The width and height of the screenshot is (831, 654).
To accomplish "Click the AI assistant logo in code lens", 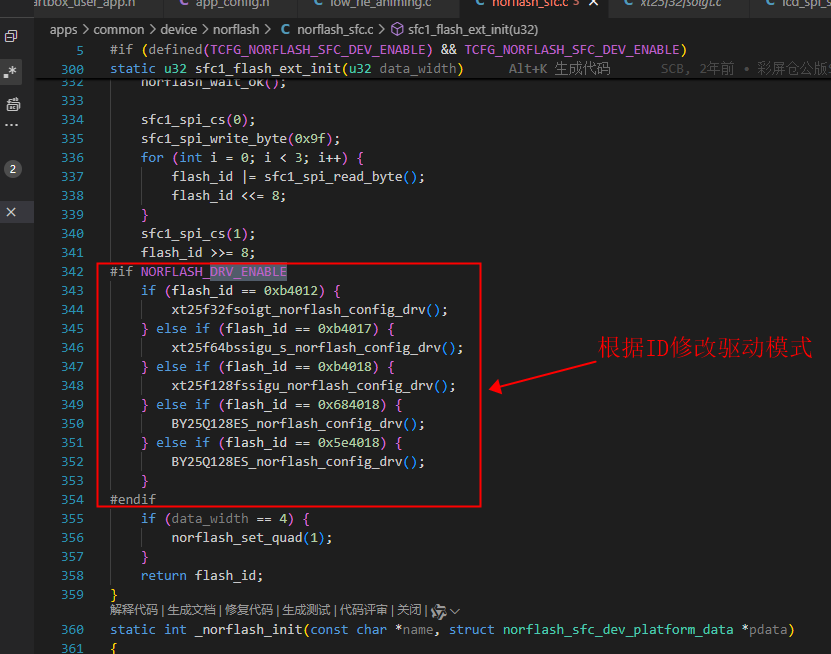I will coord(438,612).
